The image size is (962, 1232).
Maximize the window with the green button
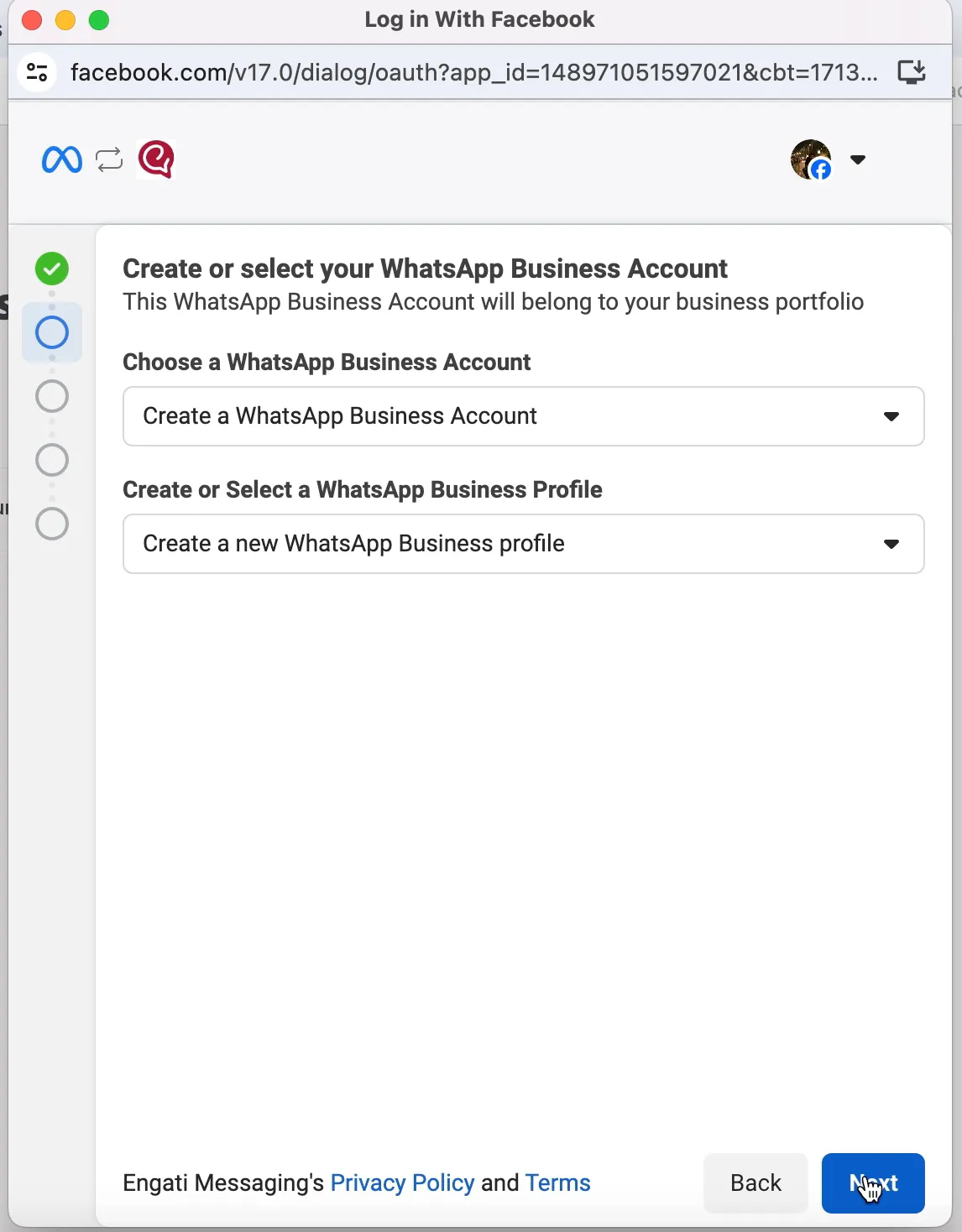(99, 20)
